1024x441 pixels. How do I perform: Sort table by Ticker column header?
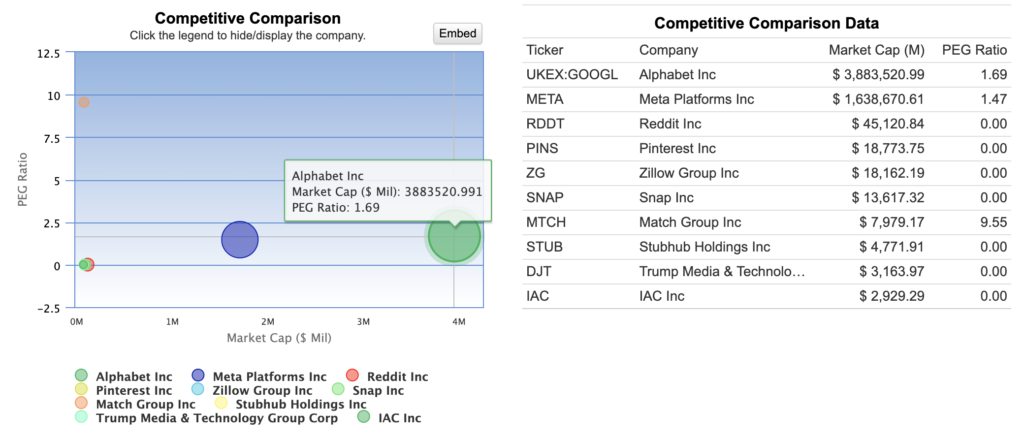click(544, 50)
